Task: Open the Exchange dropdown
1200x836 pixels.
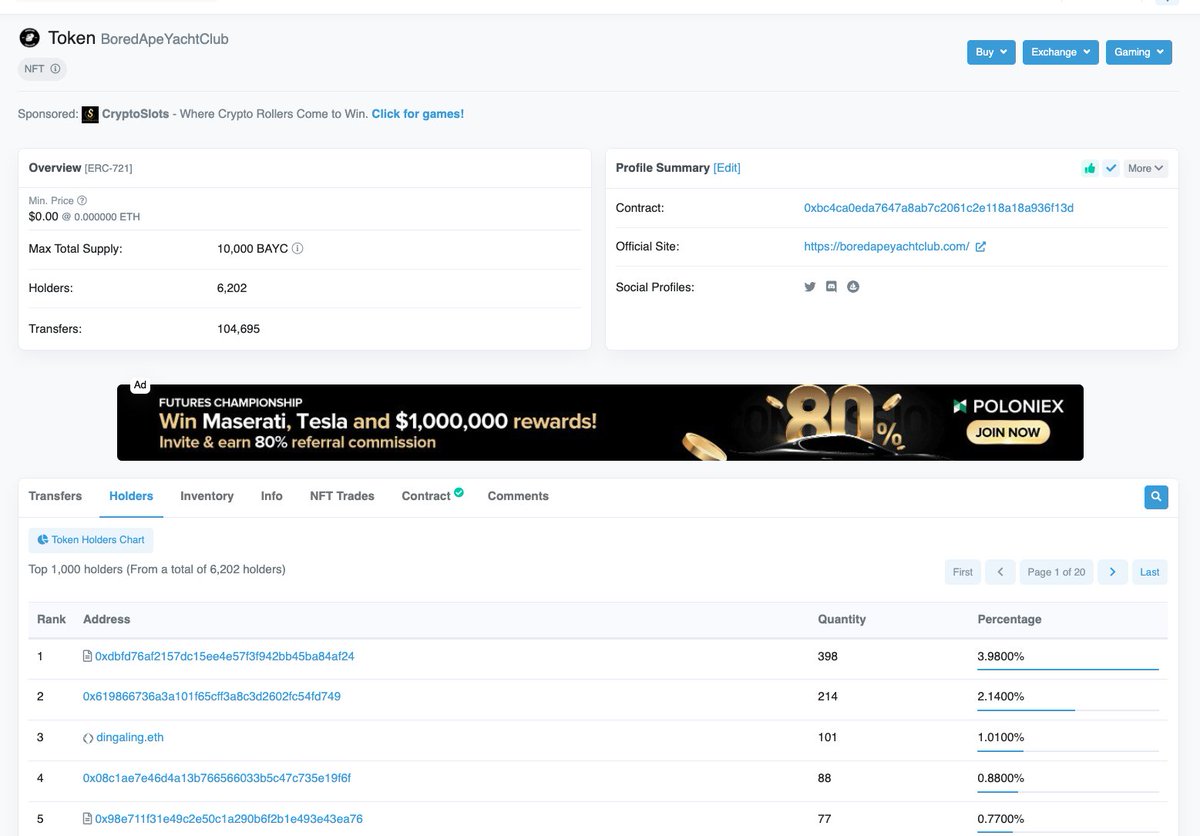Action: click(1060, 51)
